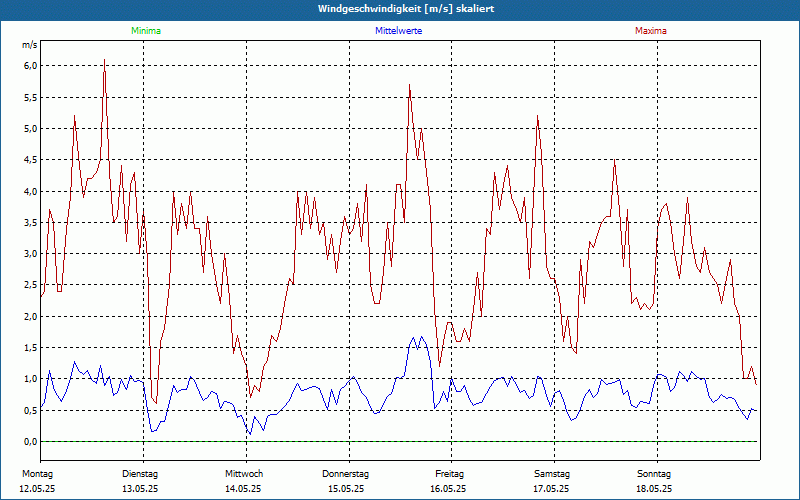Screen dimensions: 800x500
Task: Click the 0,5 y-axis value
Action: coord(31,410)
